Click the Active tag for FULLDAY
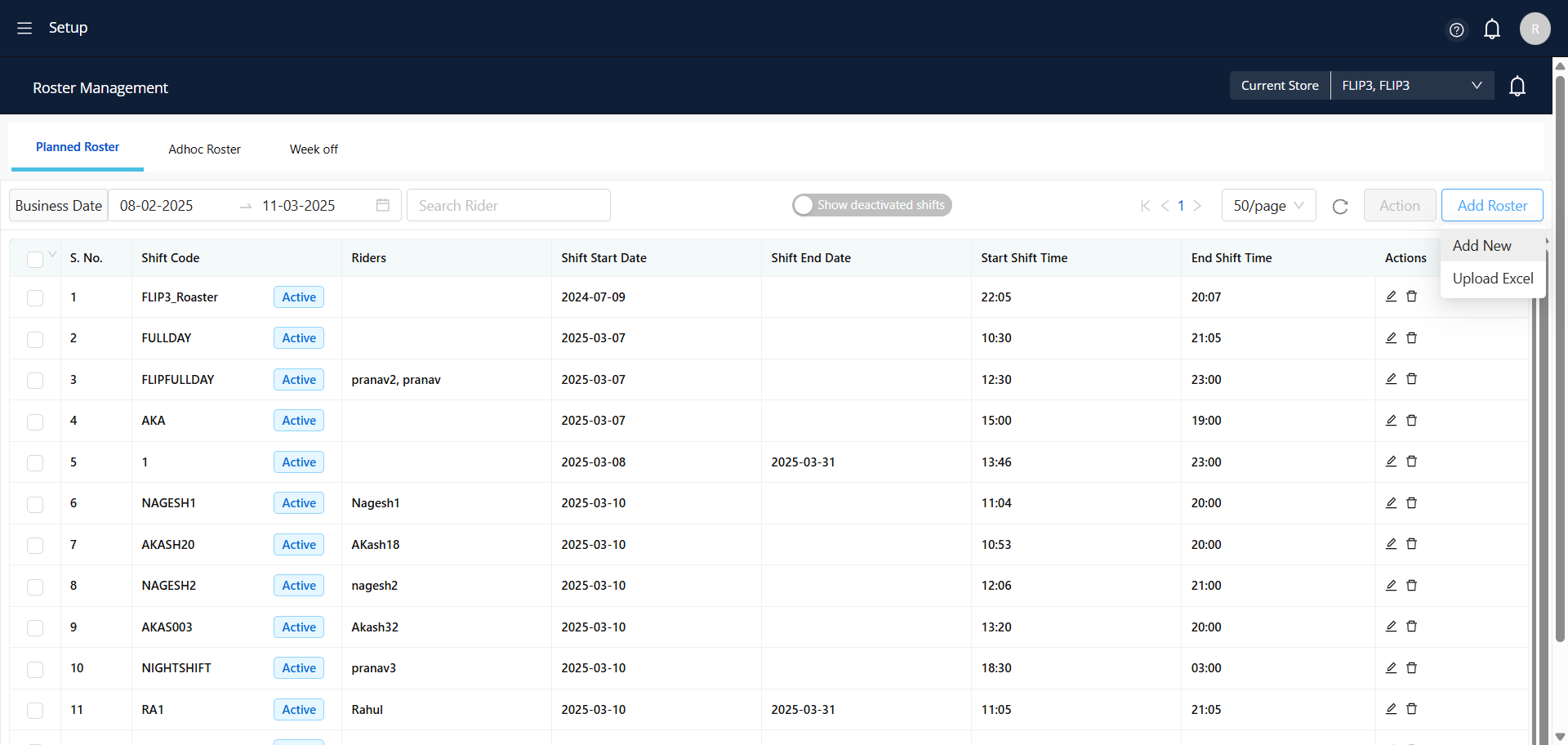1568x745 pixels. 299,338
